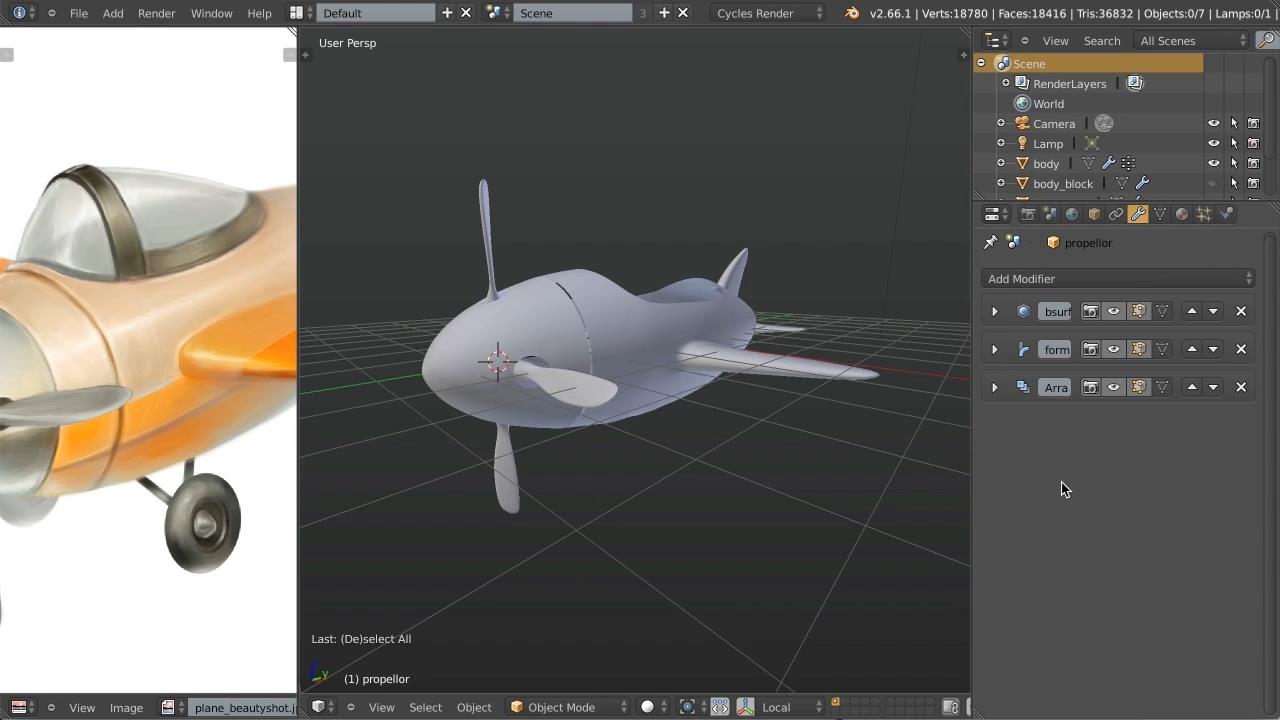Screen dimensions: 1280x720
Task: Open the Select menu in 3D view header
Action: pyautogui.click(x=425, y=707)
